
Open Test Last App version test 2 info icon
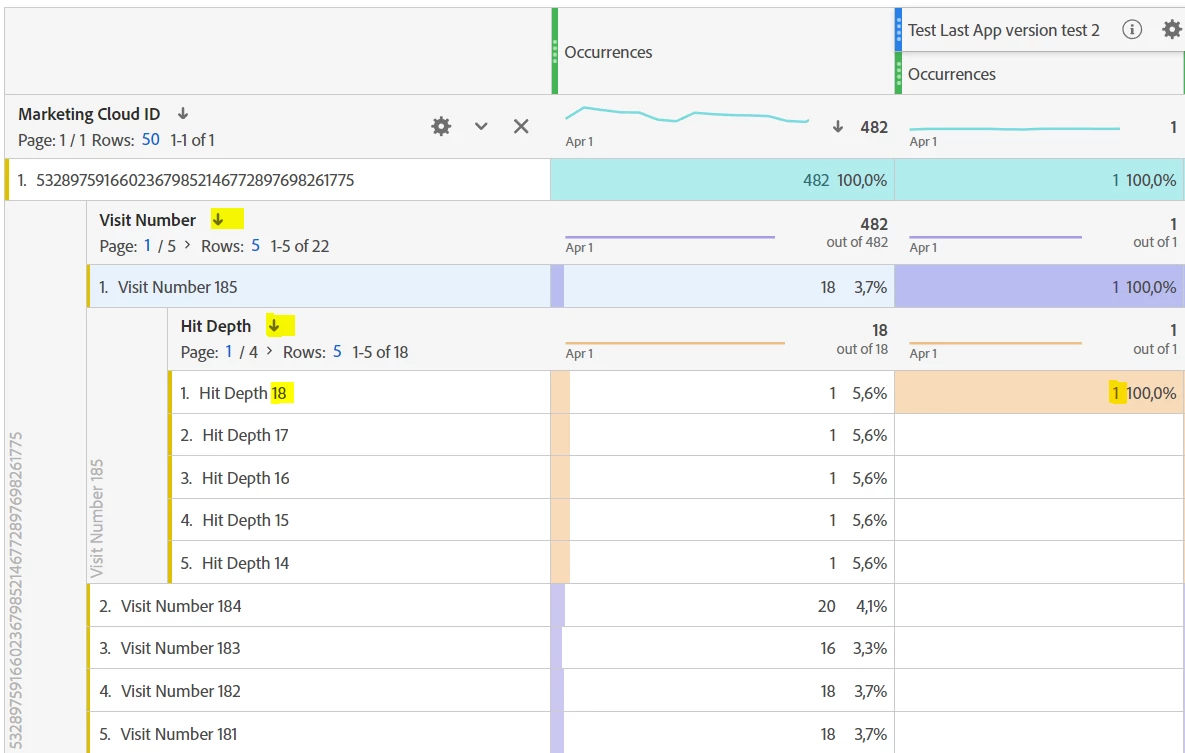point(1131,29)
